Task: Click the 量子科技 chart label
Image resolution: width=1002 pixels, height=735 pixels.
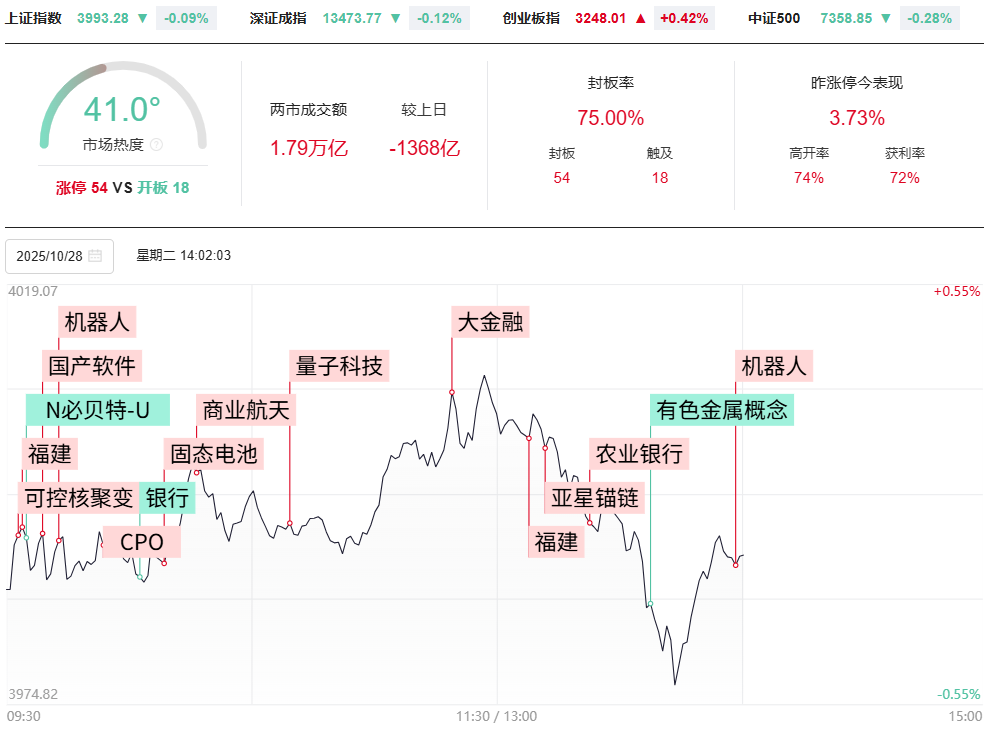Action: point(339,365)
